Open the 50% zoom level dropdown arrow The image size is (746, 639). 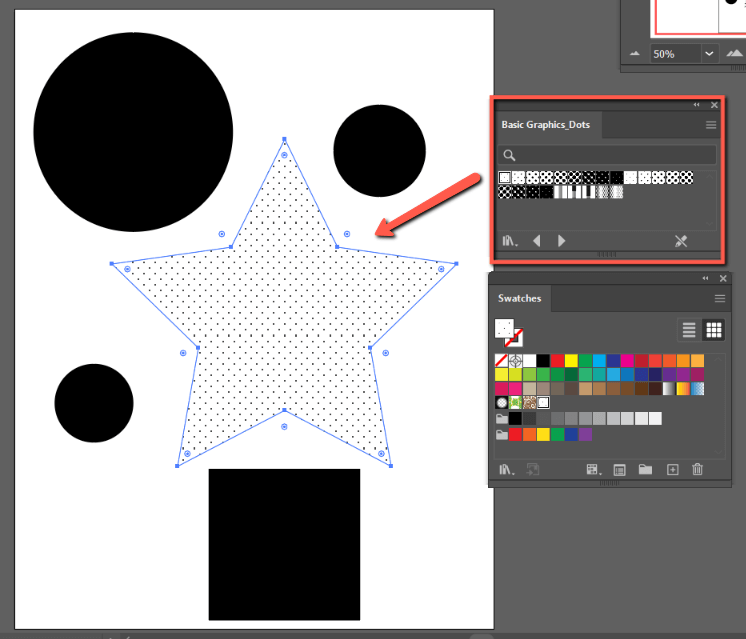(709, 54)
